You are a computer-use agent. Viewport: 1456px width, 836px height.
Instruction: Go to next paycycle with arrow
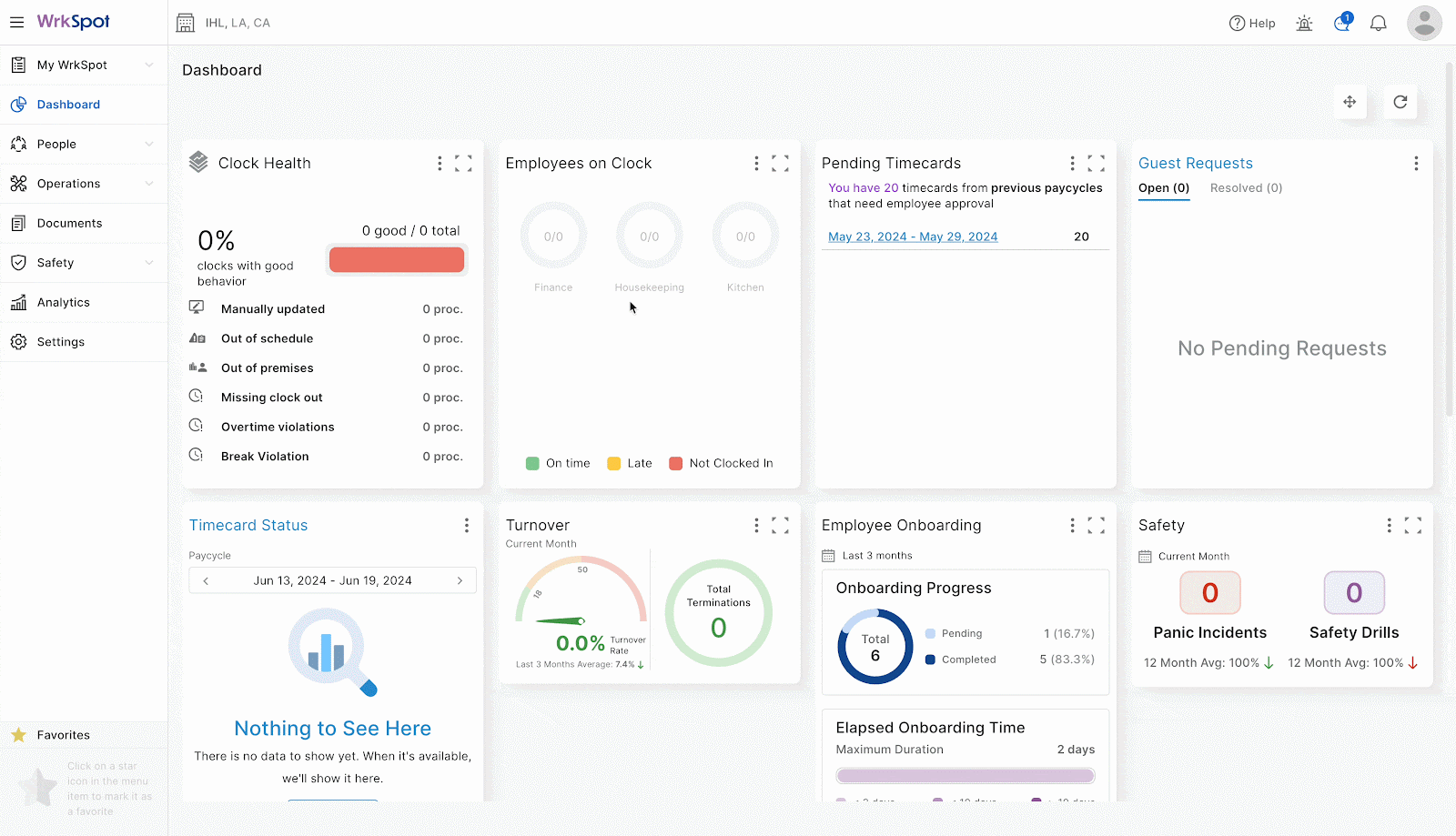coord(460,581)
